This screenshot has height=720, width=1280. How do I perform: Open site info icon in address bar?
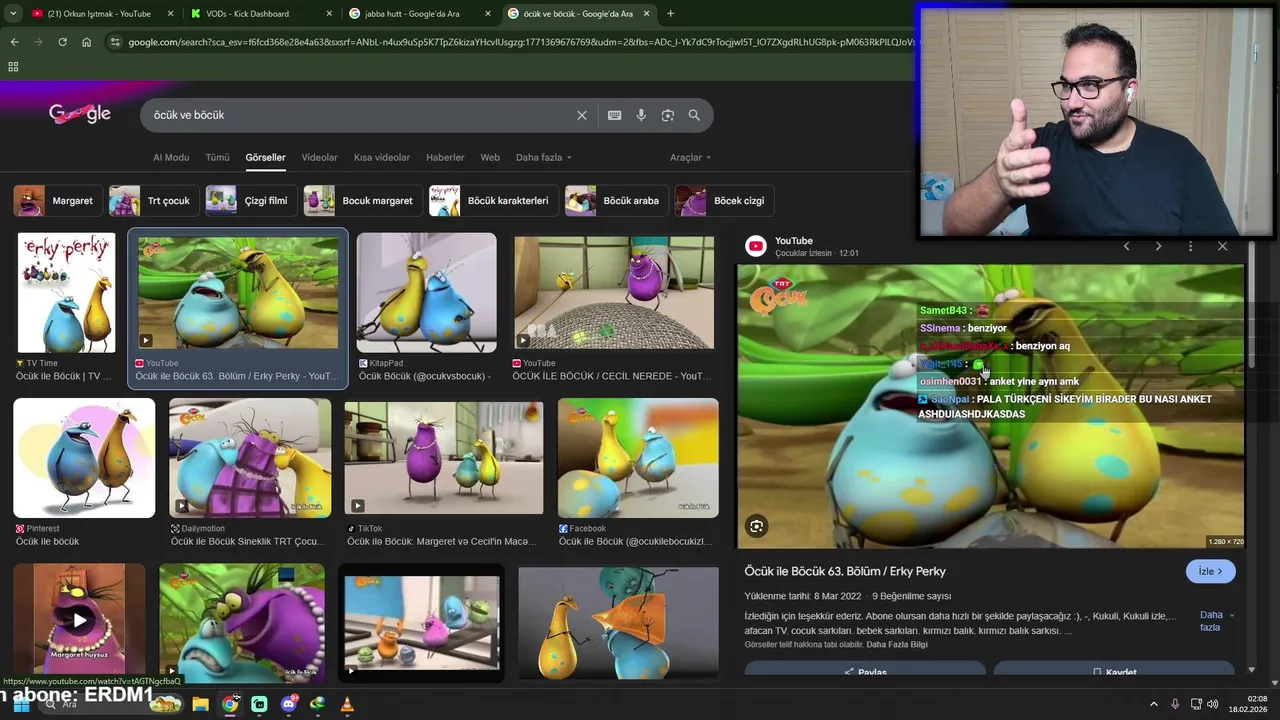(x=115, y=42)
